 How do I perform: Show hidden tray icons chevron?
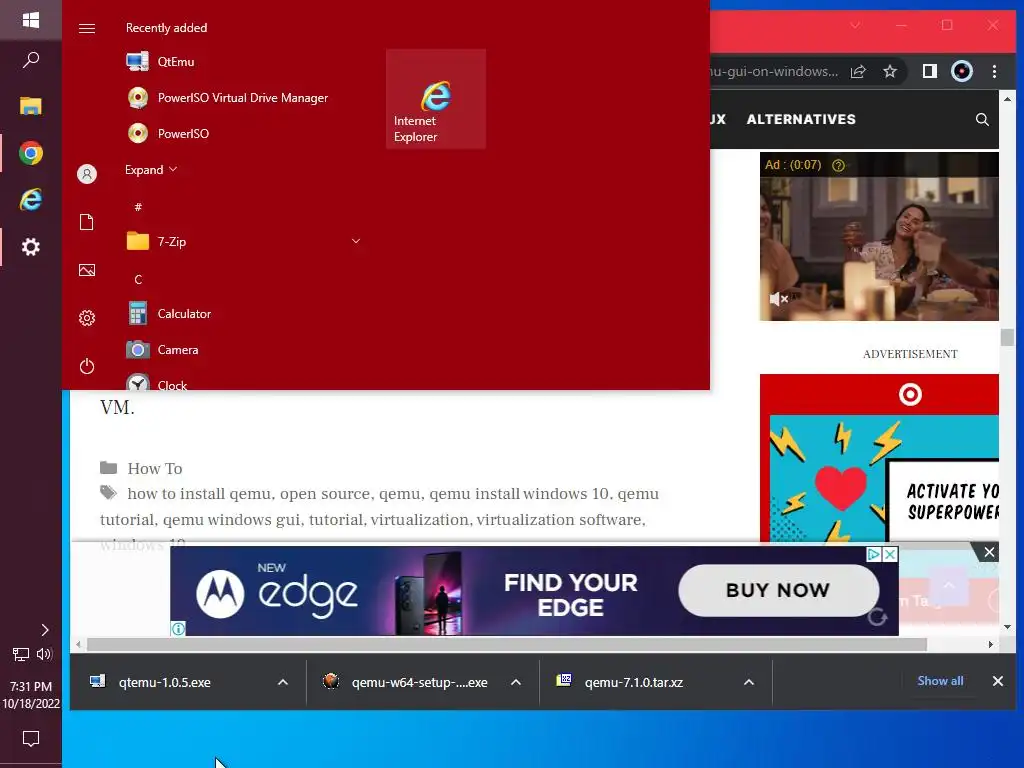44,630
